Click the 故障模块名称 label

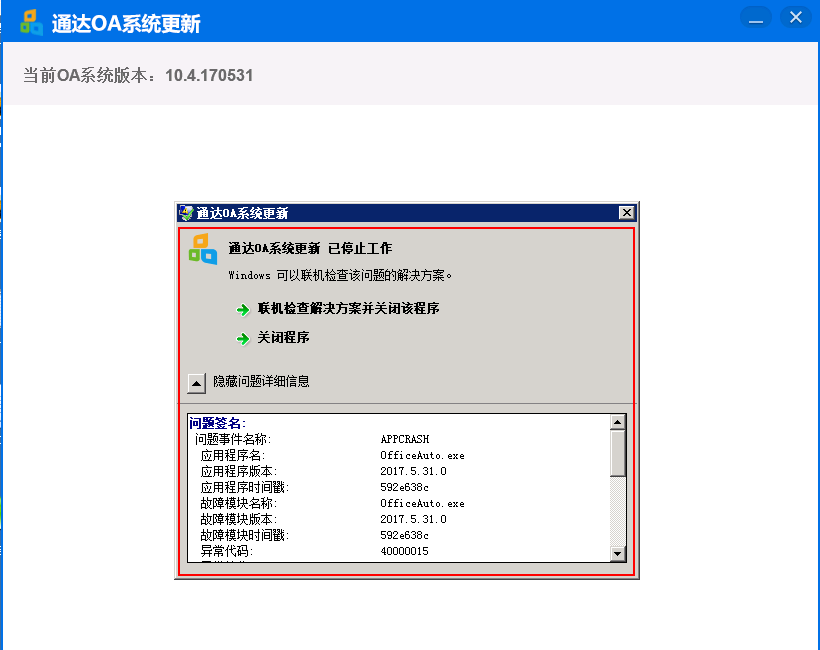(x=239, y=504)
